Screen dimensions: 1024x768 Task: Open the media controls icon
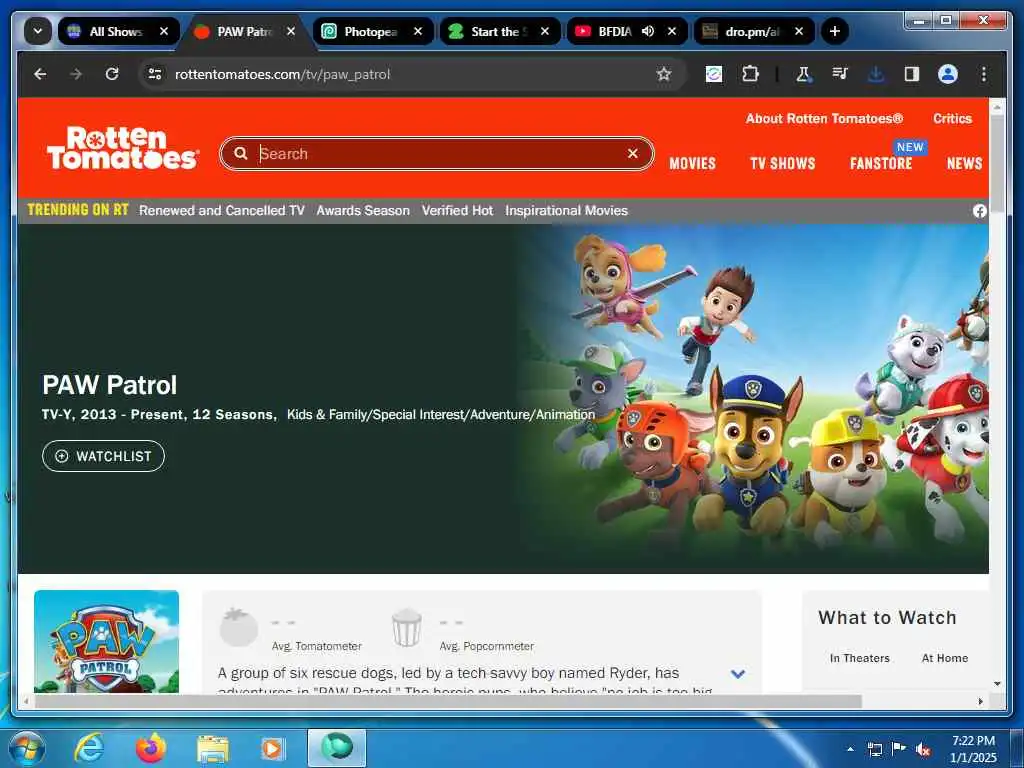pos(840,74)
